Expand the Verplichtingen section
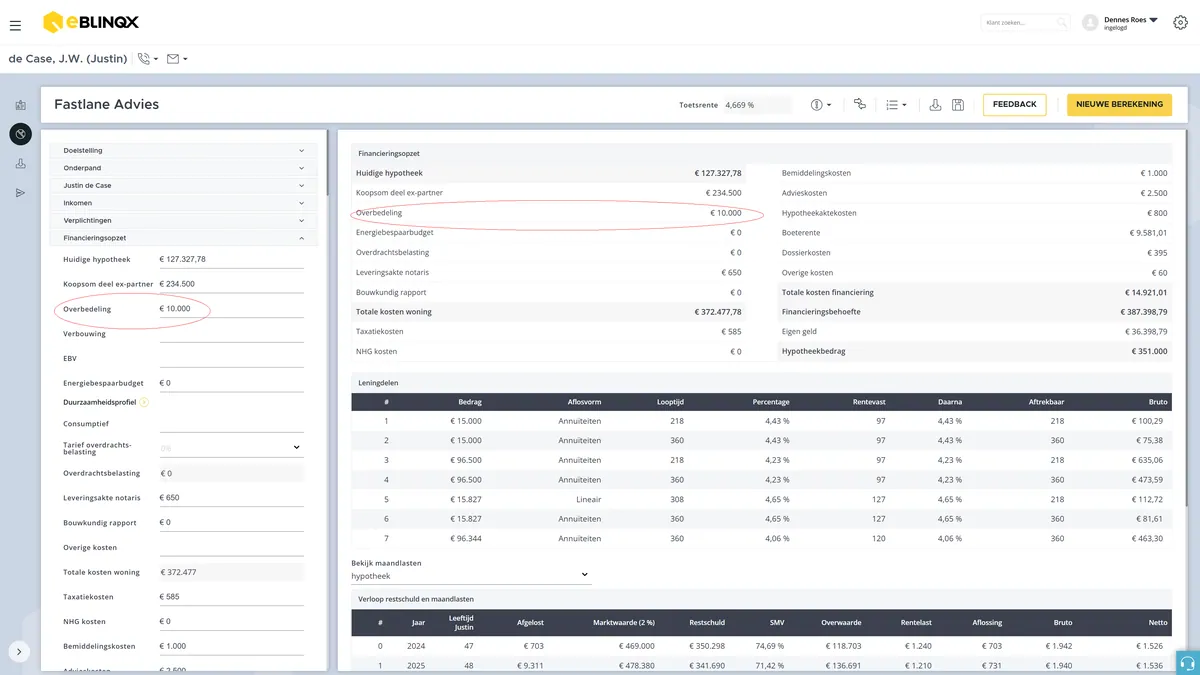 click(184, 220)
